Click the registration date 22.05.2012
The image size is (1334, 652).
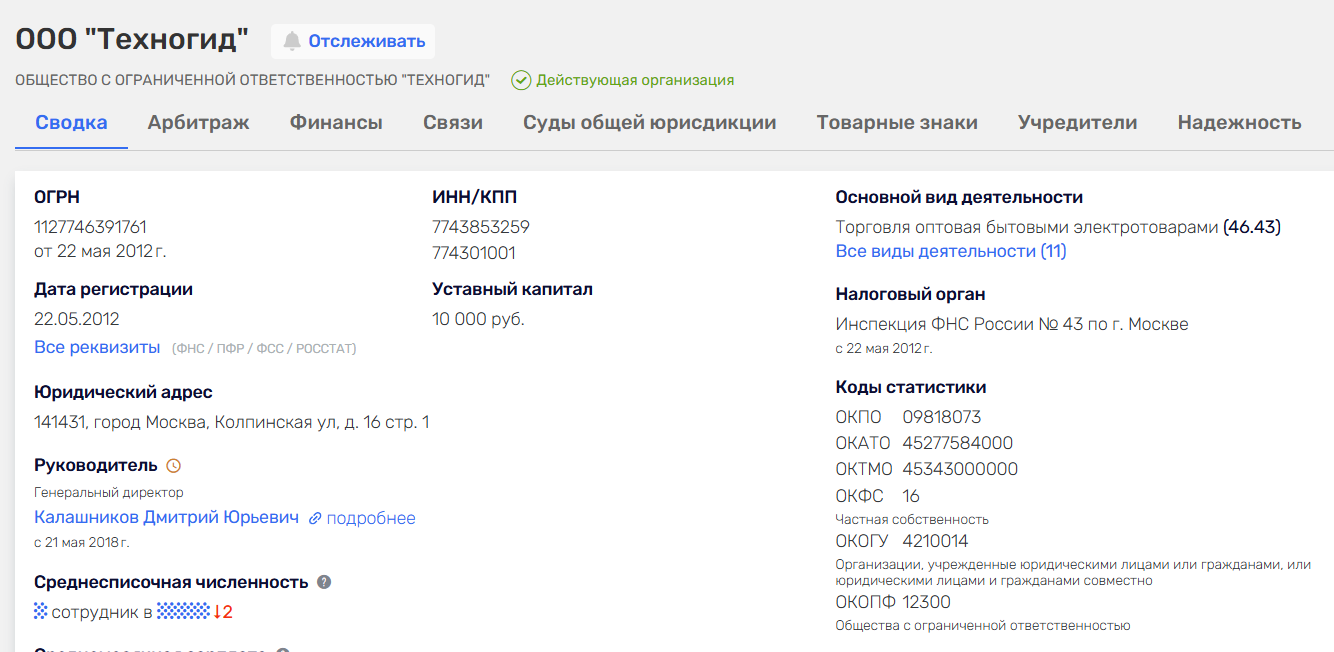click(77, 319)
